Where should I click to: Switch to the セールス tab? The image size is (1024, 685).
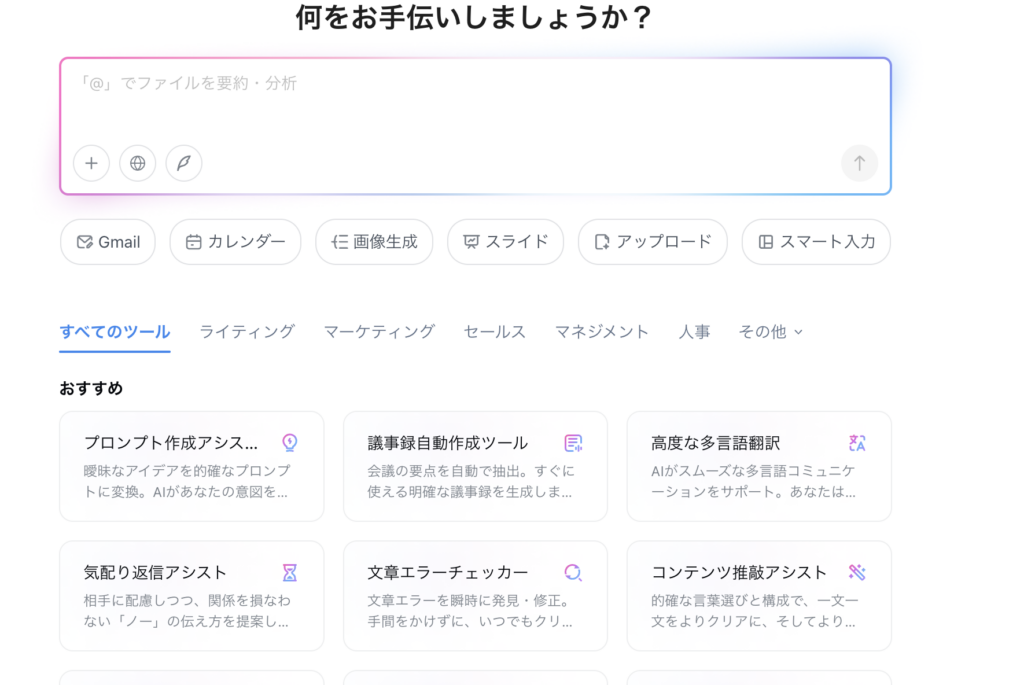click(494, 332)
